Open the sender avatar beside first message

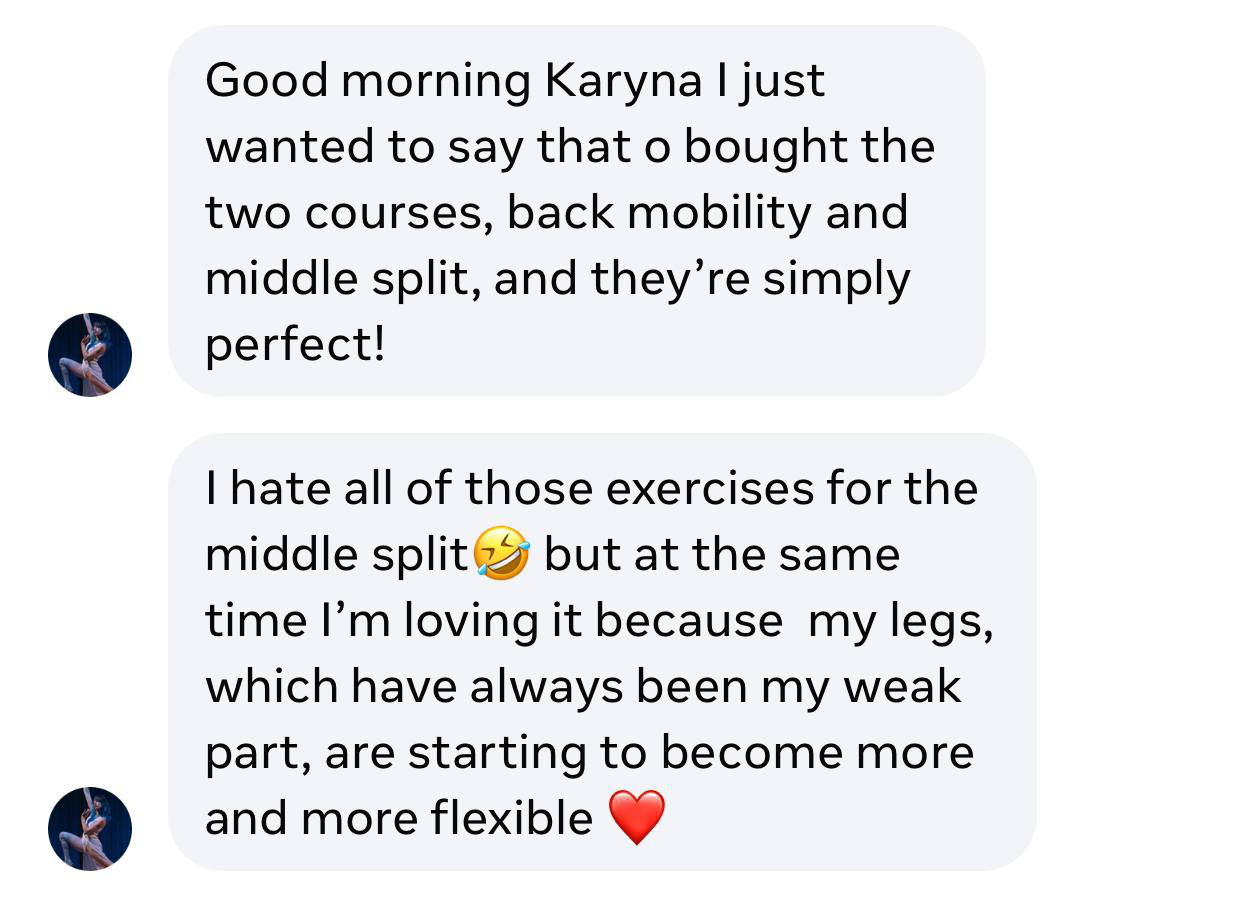[90, 355]
